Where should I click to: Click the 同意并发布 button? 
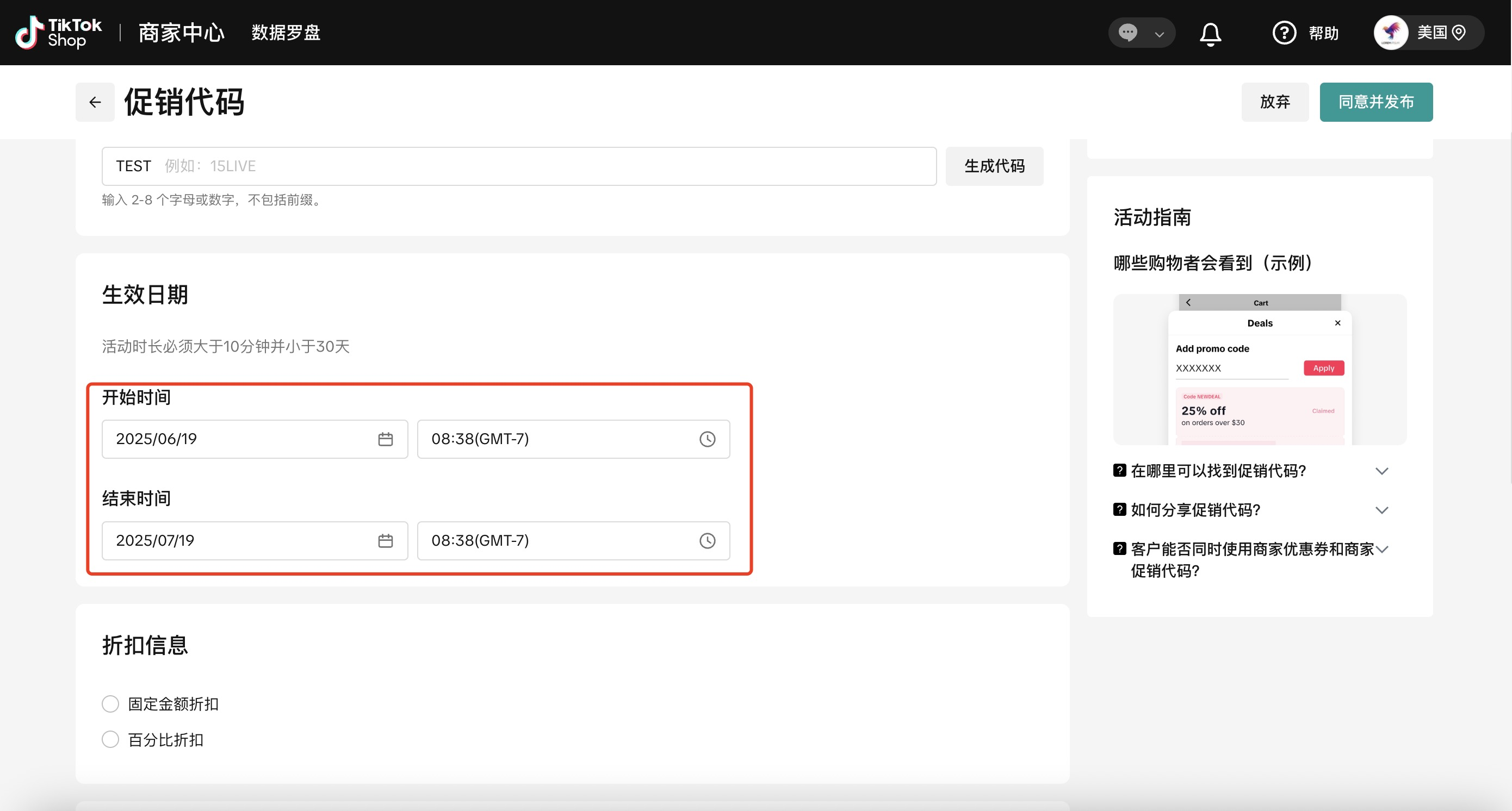coord(1376,102)
